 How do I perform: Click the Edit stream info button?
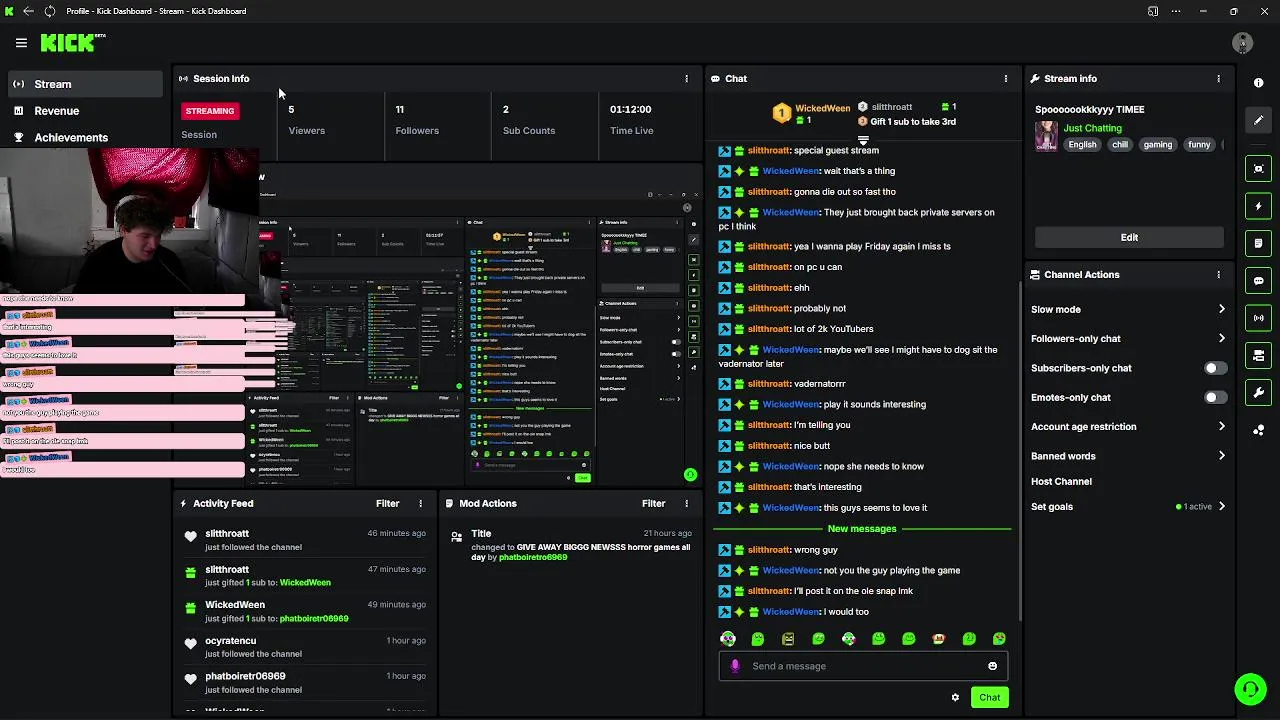pos(1129,237)
